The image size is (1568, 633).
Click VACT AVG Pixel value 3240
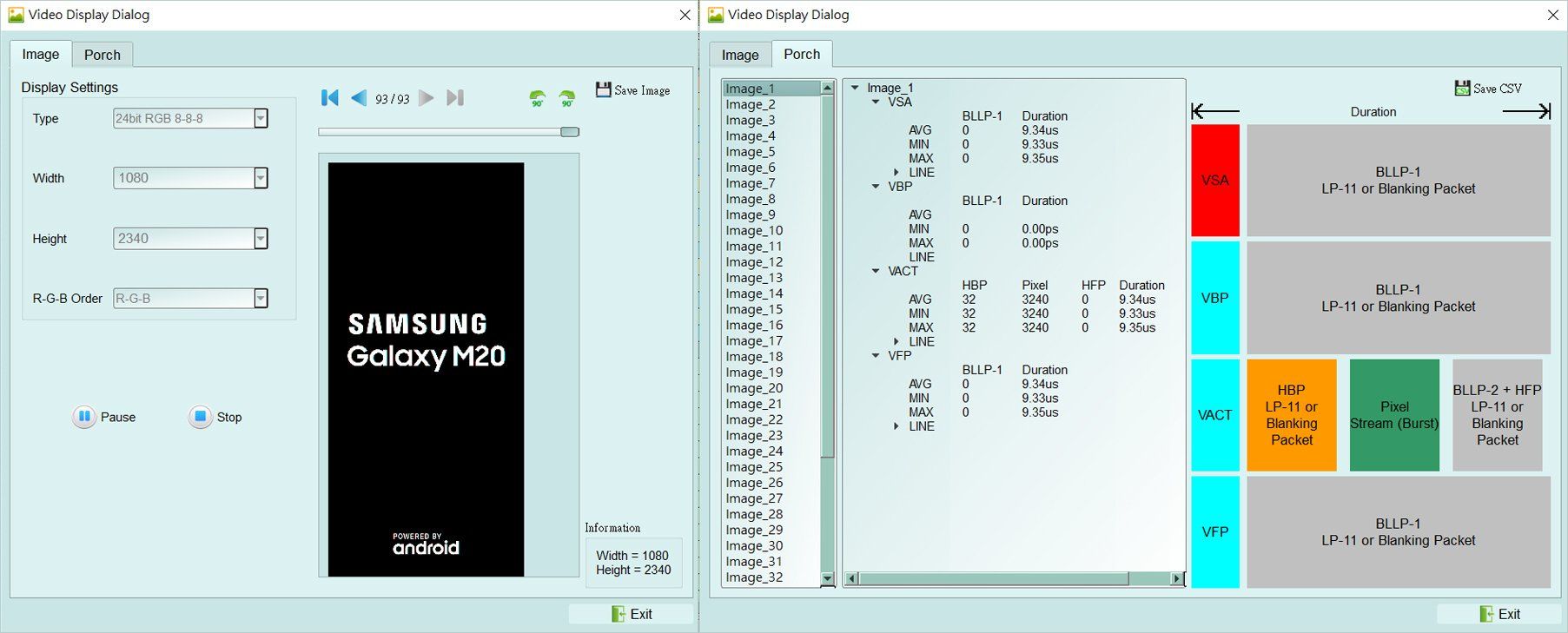pos(1035,300)
